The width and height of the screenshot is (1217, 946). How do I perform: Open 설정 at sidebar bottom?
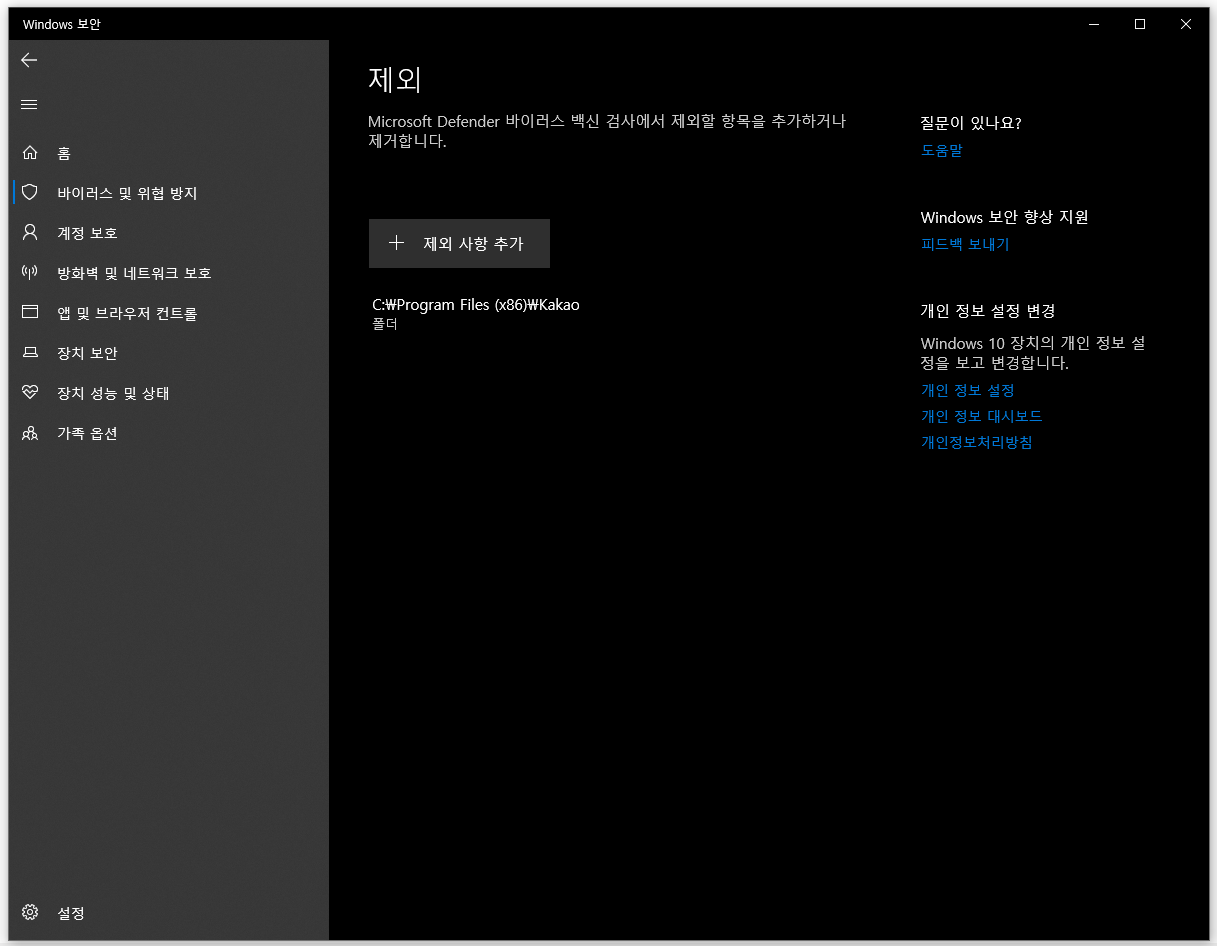(x=71, y=913)
